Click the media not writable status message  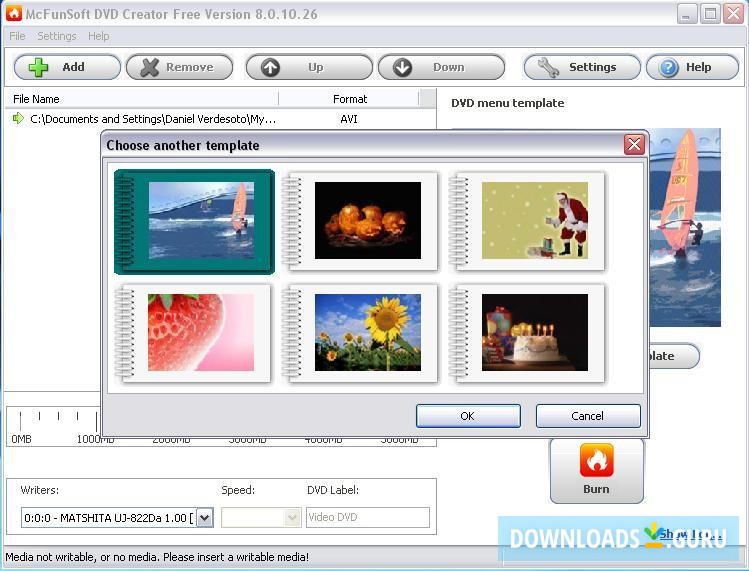157,557
